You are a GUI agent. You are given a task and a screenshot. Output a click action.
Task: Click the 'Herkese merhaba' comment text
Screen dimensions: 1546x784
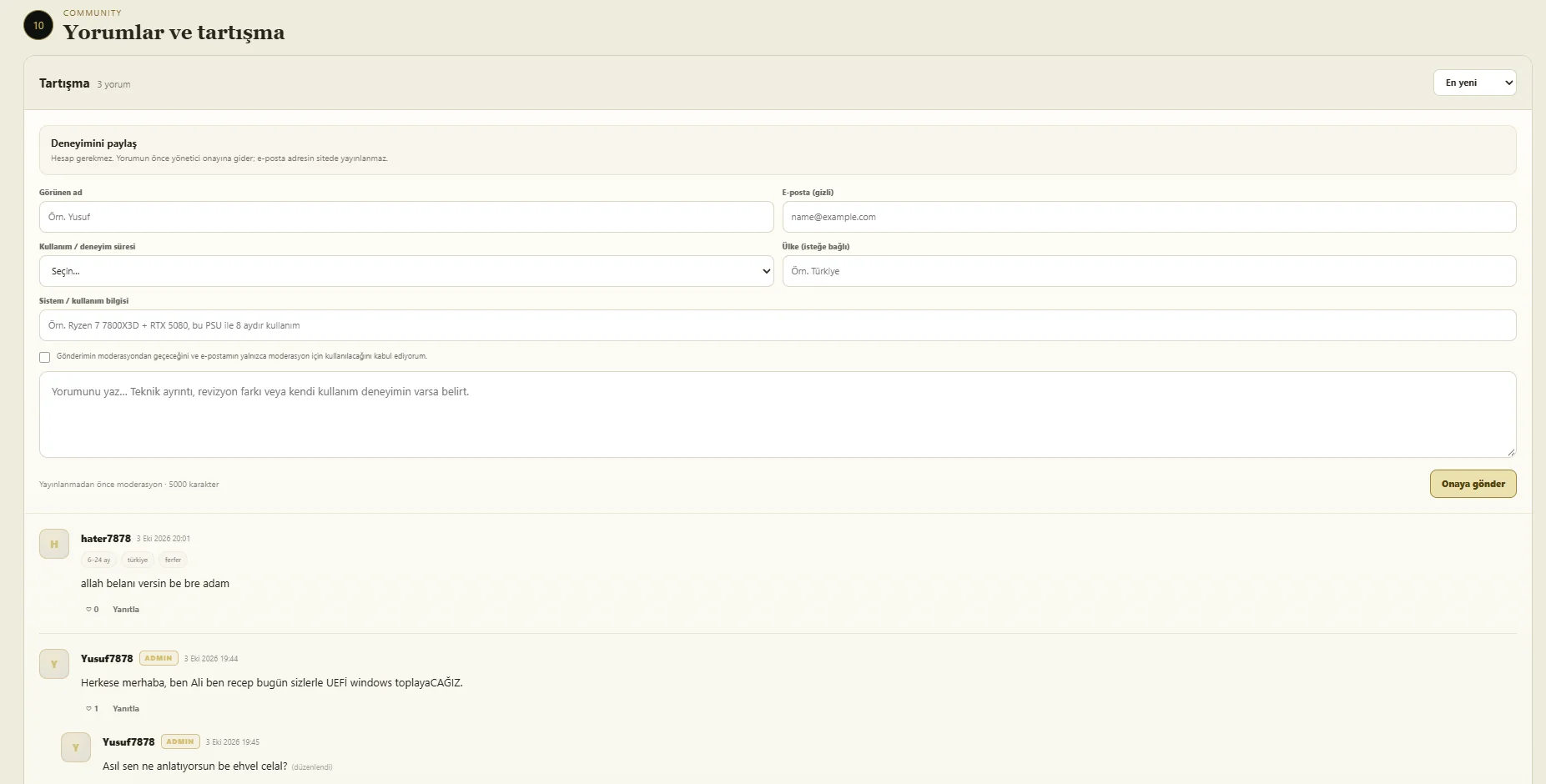click(x=272, y=683)
